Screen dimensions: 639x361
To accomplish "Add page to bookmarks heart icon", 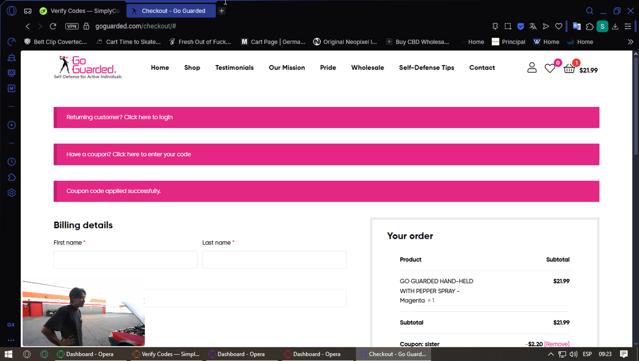I will tap(559, 26).
